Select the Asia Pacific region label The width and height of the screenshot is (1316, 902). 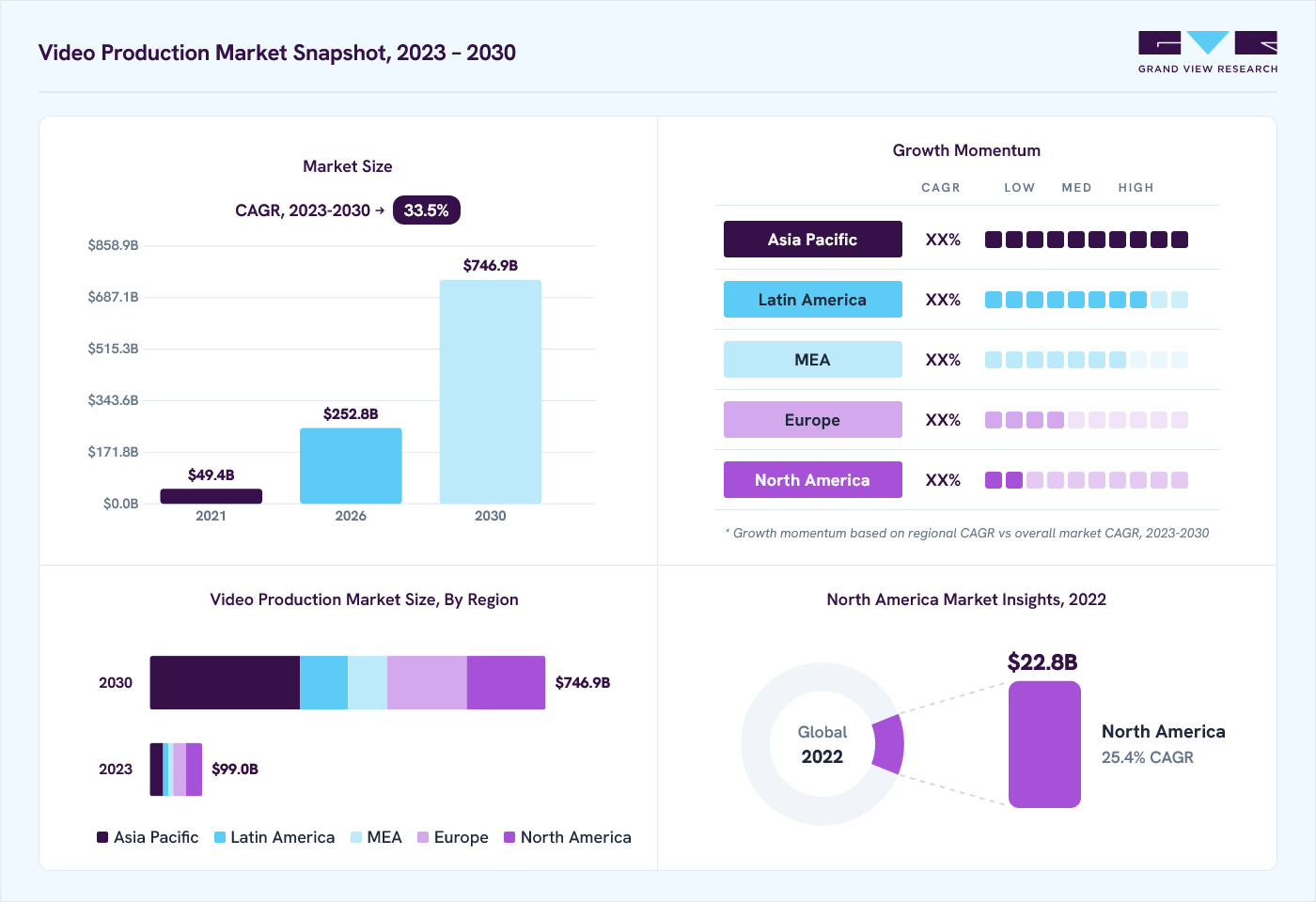point(812,240)
